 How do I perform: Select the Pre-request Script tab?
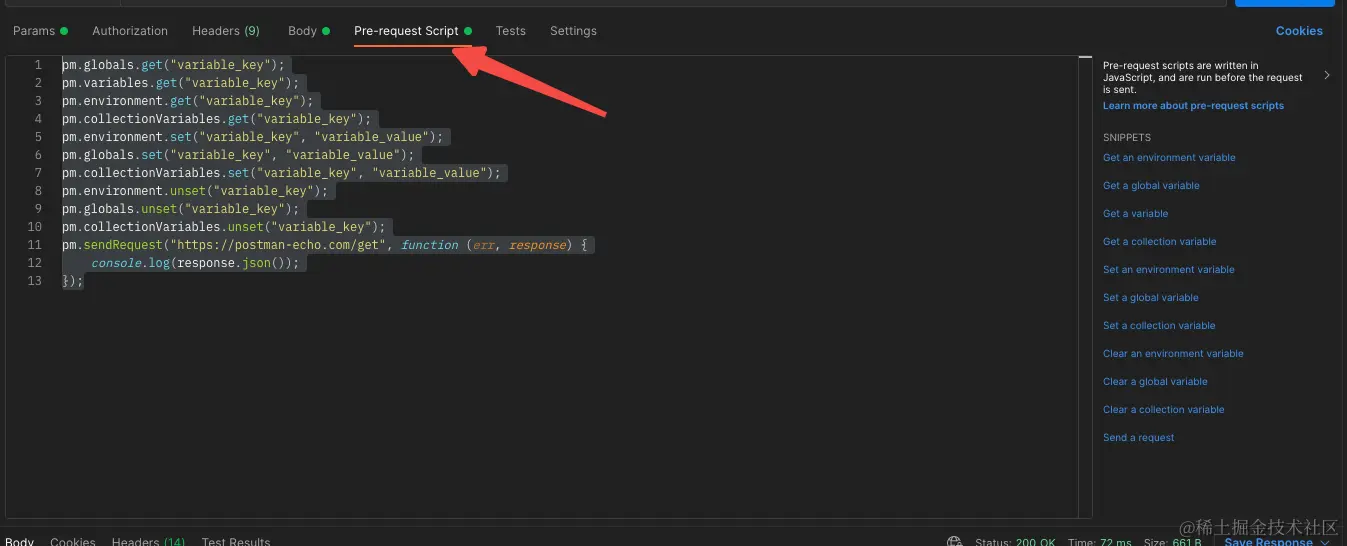[x=413, y=31]
